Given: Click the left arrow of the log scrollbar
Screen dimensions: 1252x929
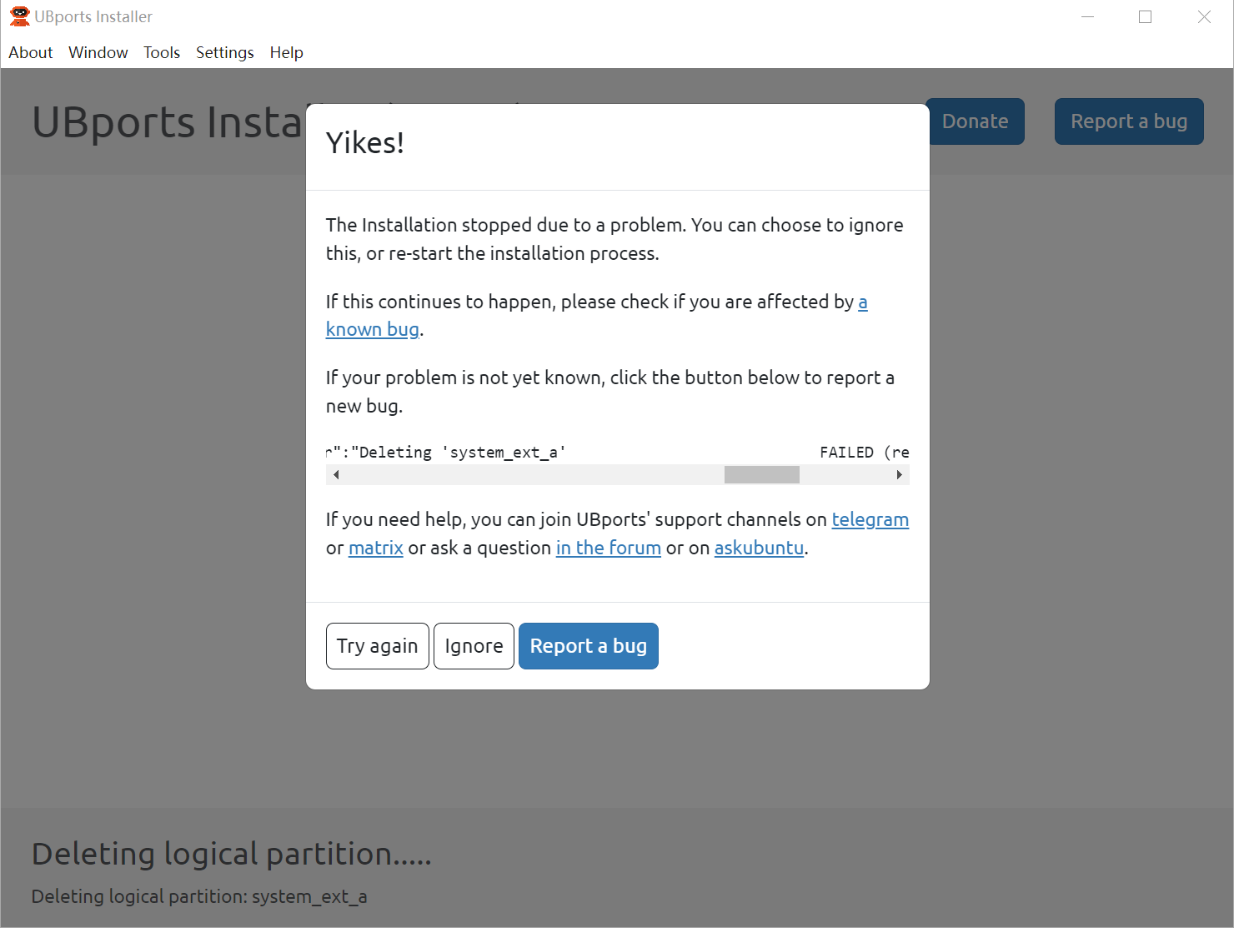Looking at the screenshot, I should coord(335,475).
